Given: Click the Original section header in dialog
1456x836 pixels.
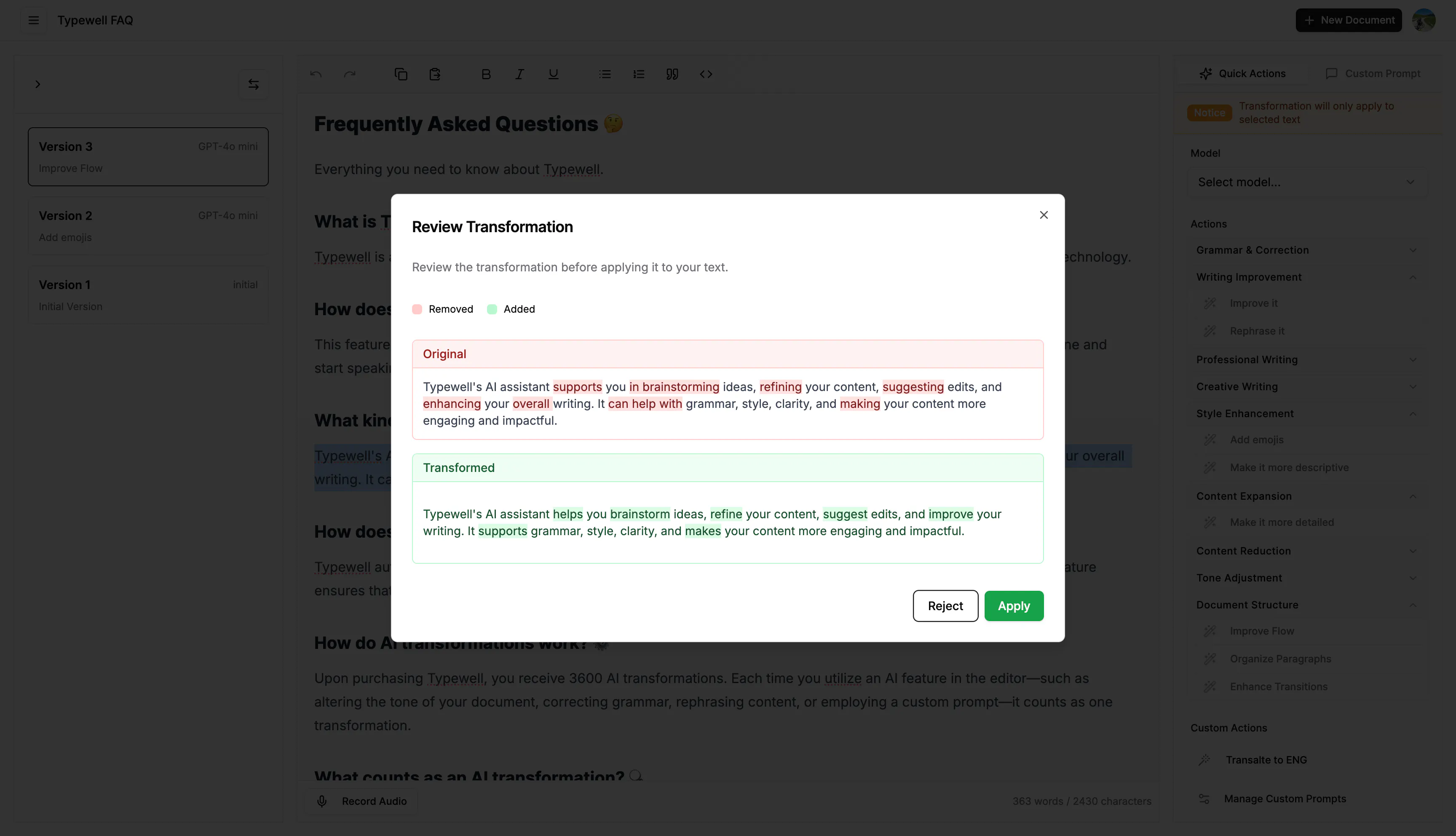Looking at the screenshot, I should click(x=727, y=354).
